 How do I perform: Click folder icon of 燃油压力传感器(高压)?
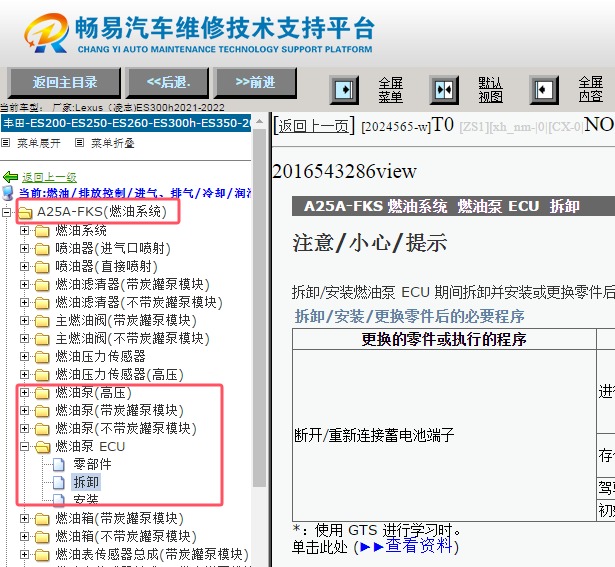point(42,375)
